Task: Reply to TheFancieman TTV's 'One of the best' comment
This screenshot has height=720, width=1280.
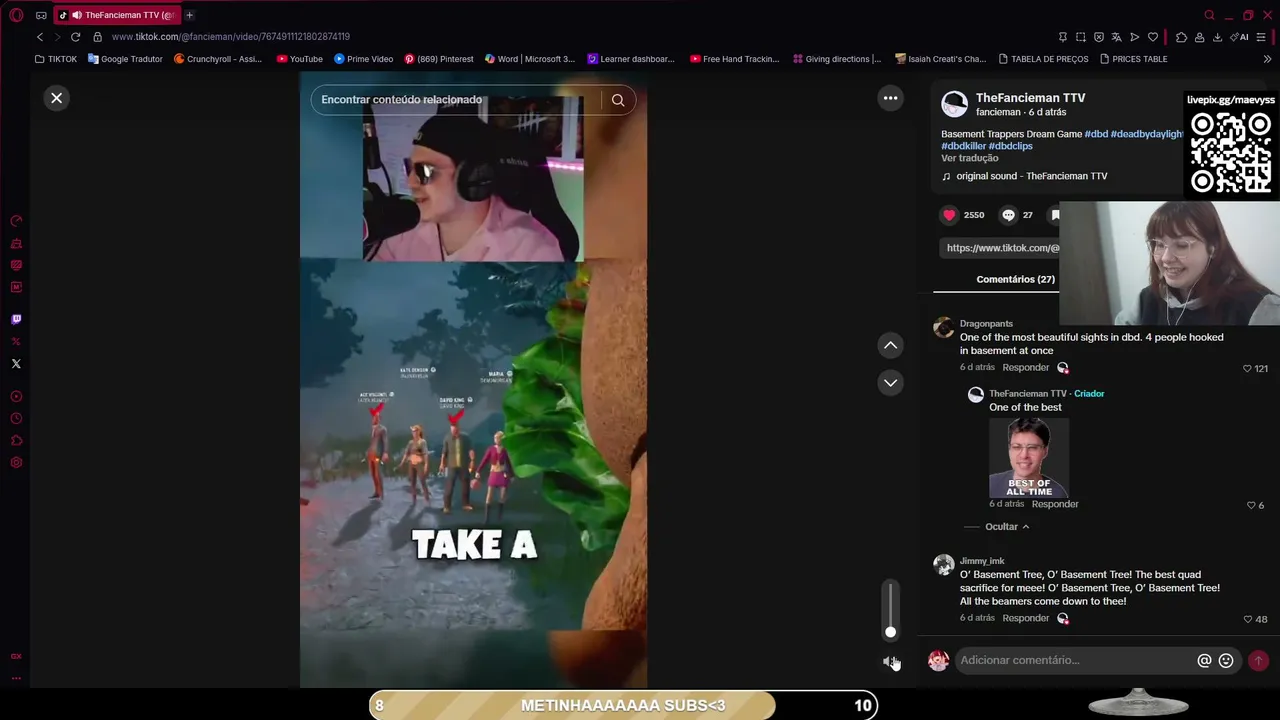Action: (1054, 505)
